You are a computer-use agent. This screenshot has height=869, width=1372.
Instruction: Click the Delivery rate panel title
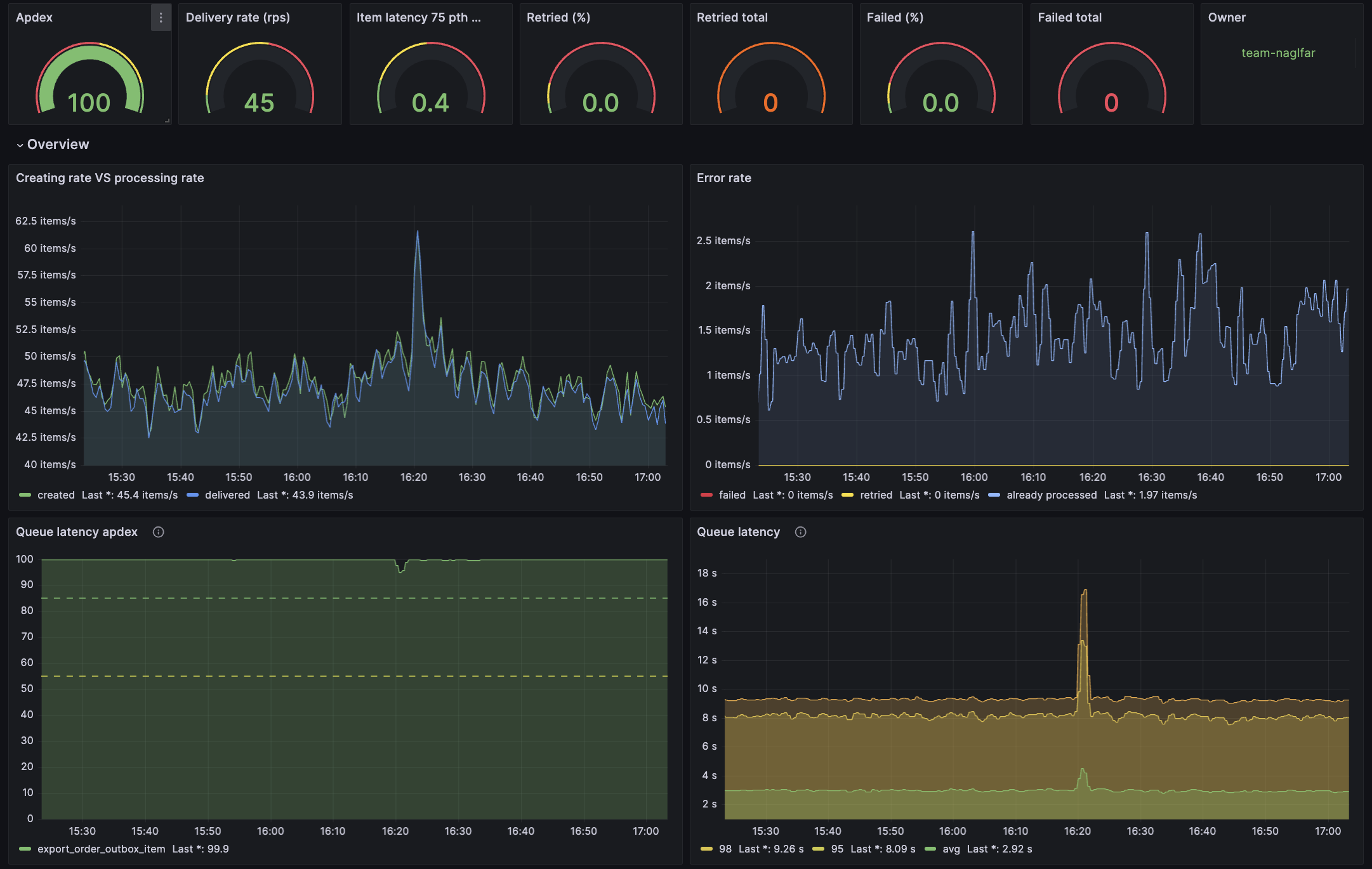(x=237, y=18)
